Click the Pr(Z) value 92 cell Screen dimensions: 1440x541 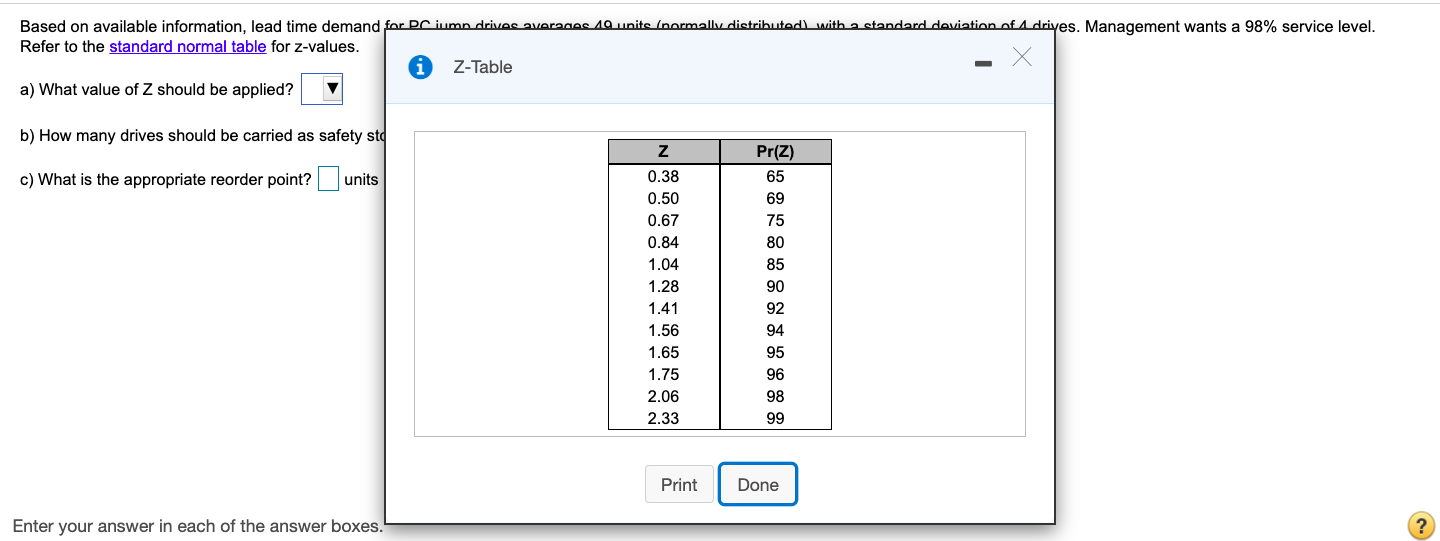pyautogui.click(x=775, y=308)
